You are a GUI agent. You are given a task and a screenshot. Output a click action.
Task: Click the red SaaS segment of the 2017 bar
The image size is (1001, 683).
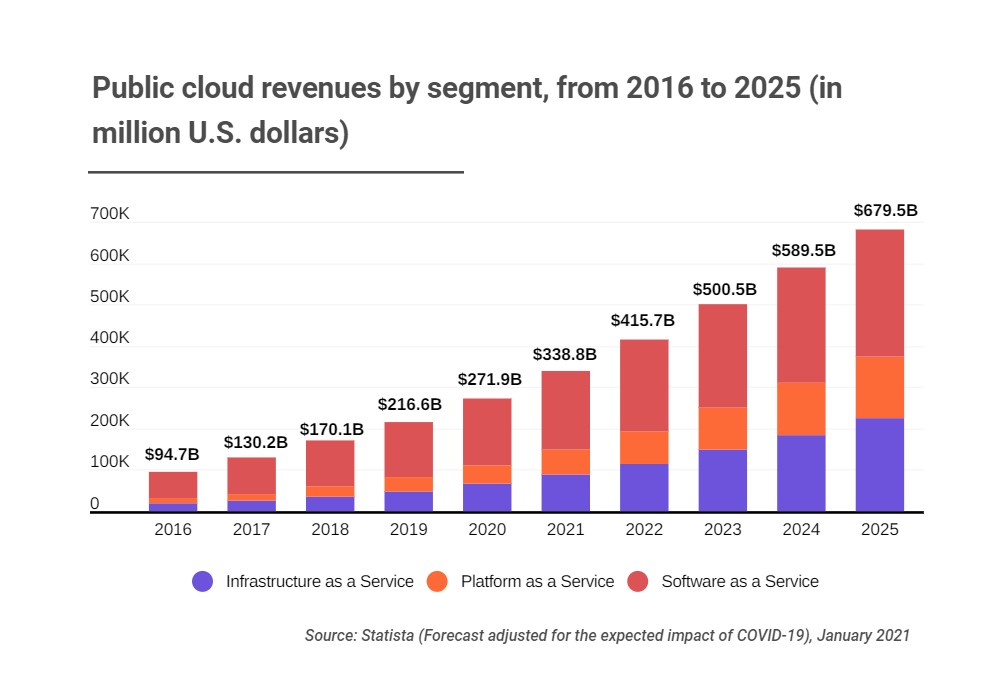click(x=252, y=476)
